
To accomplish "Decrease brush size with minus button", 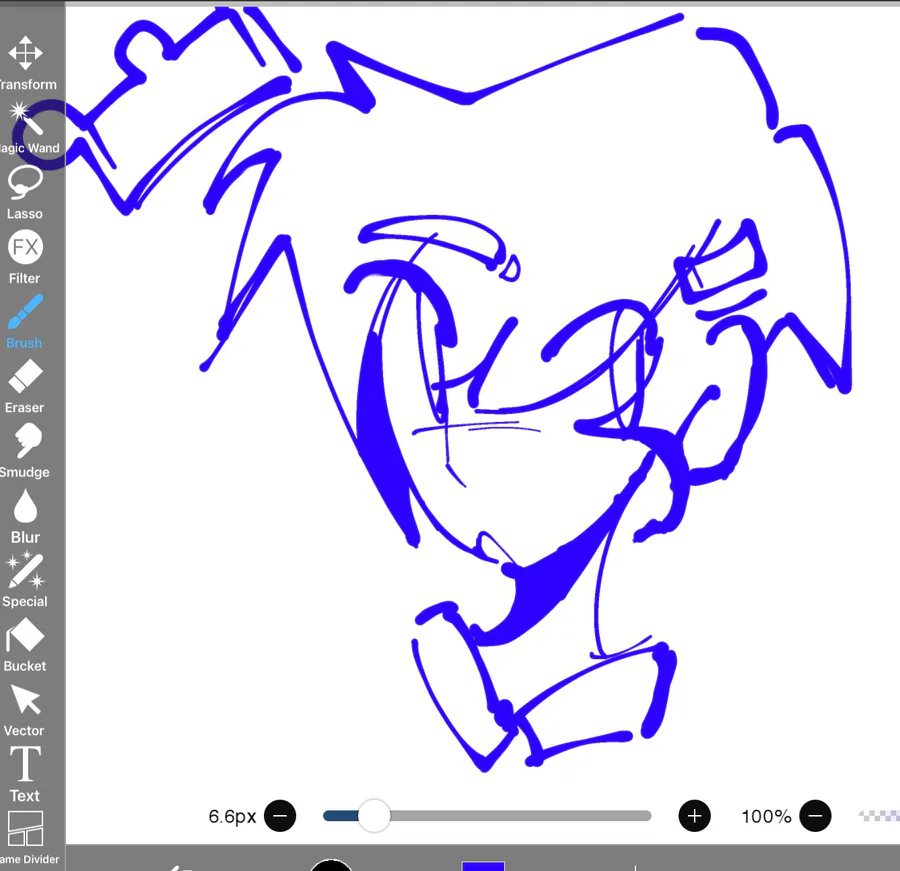I will [280, 816].
